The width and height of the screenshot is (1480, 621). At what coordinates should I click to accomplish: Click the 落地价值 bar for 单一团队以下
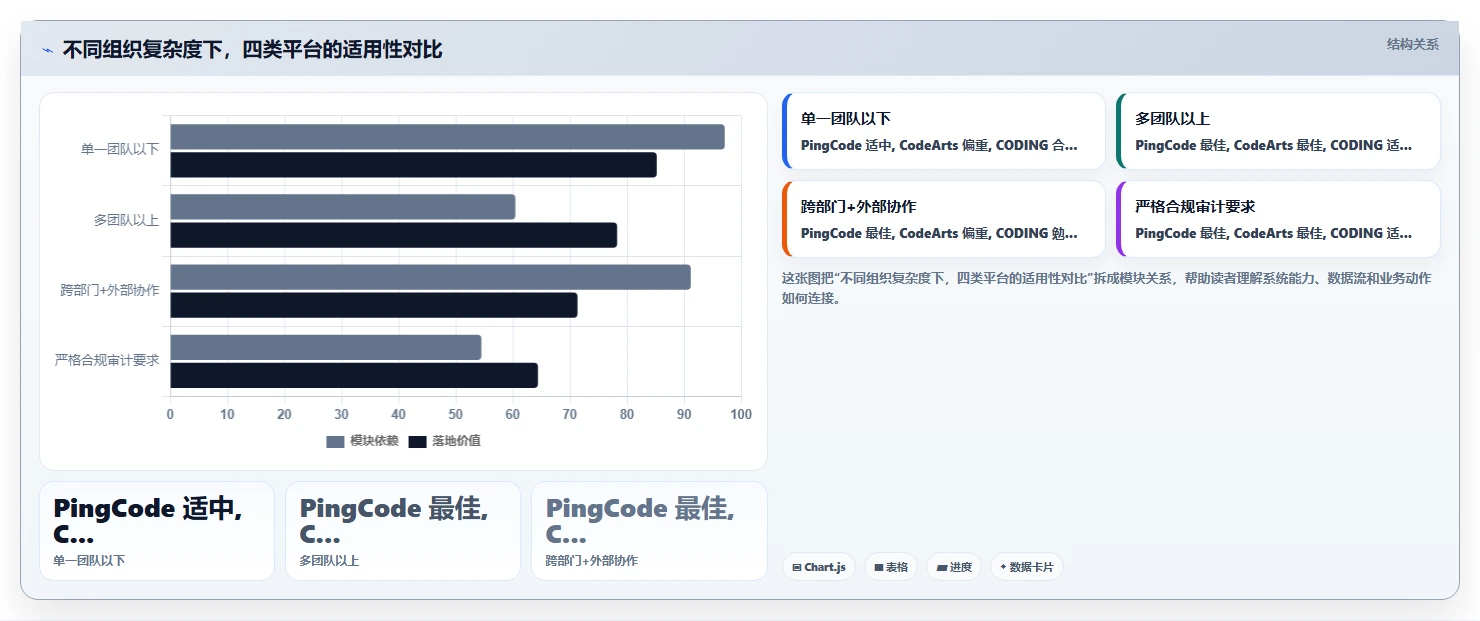pos(413,165)
